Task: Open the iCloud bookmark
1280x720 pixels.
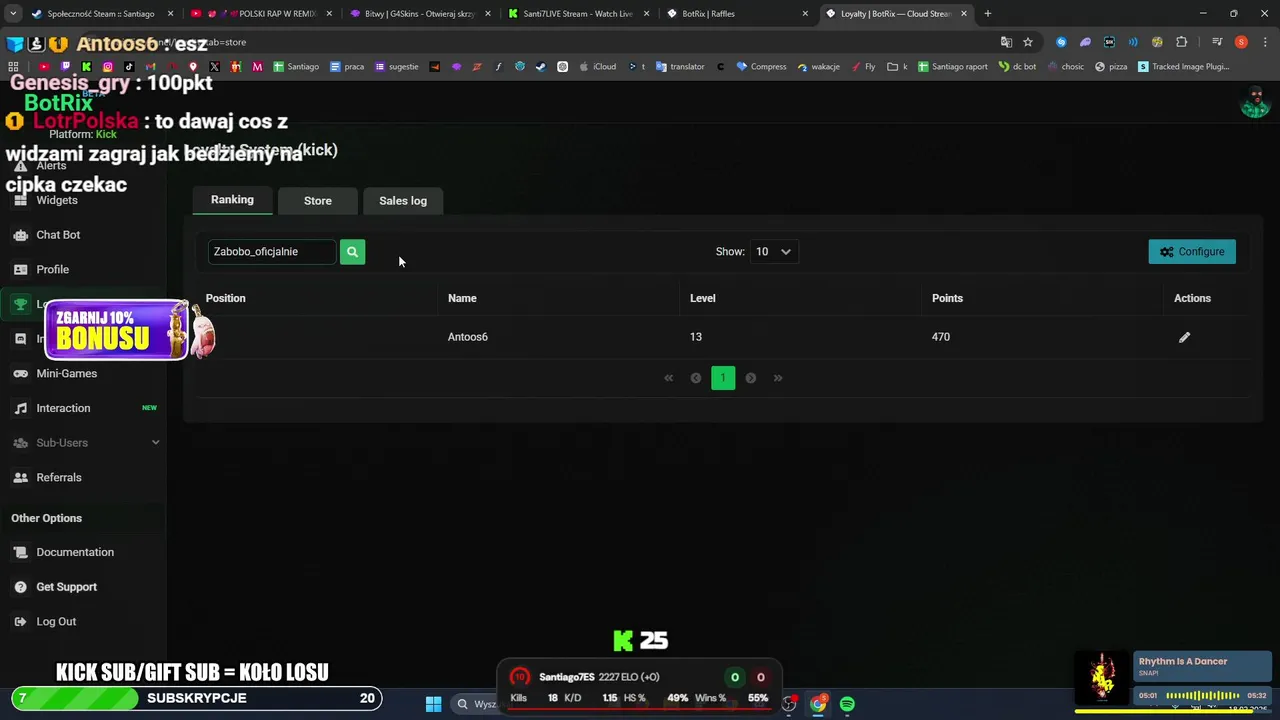Action: coord(597,67)
